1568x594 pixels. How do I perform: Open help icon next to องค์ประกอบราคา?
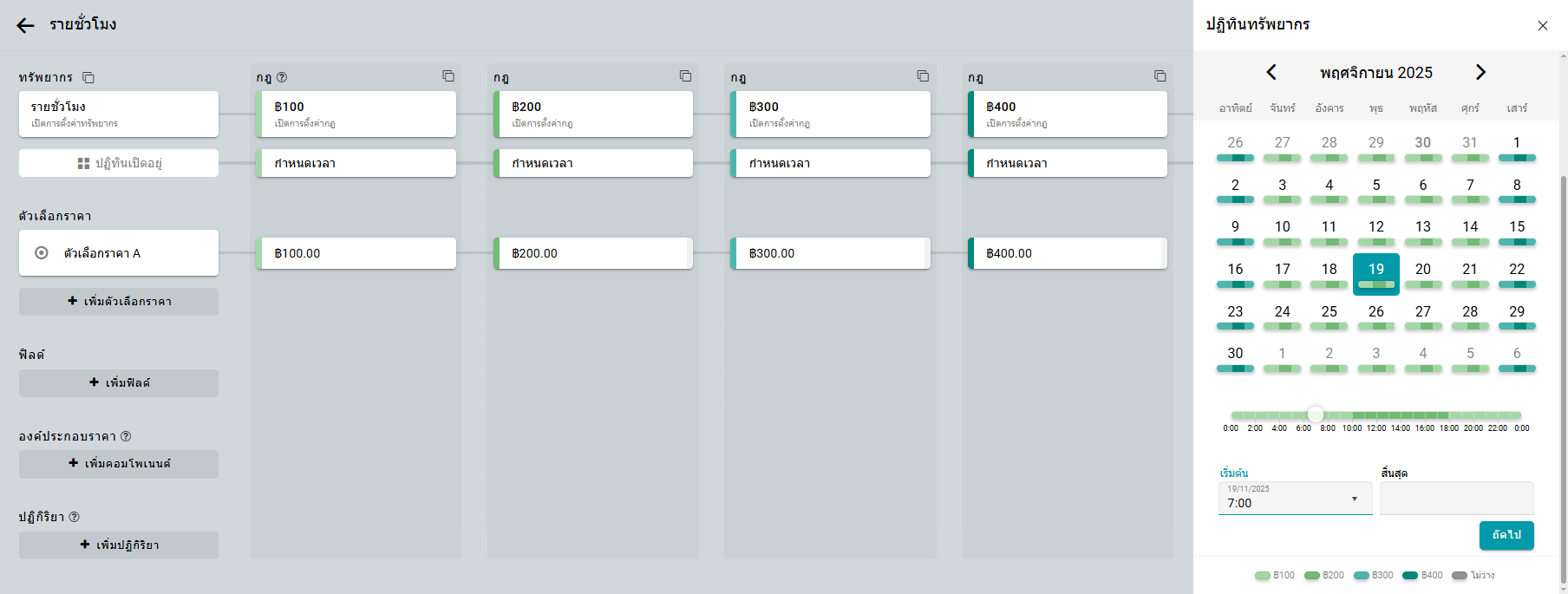[x=126, y=436]
